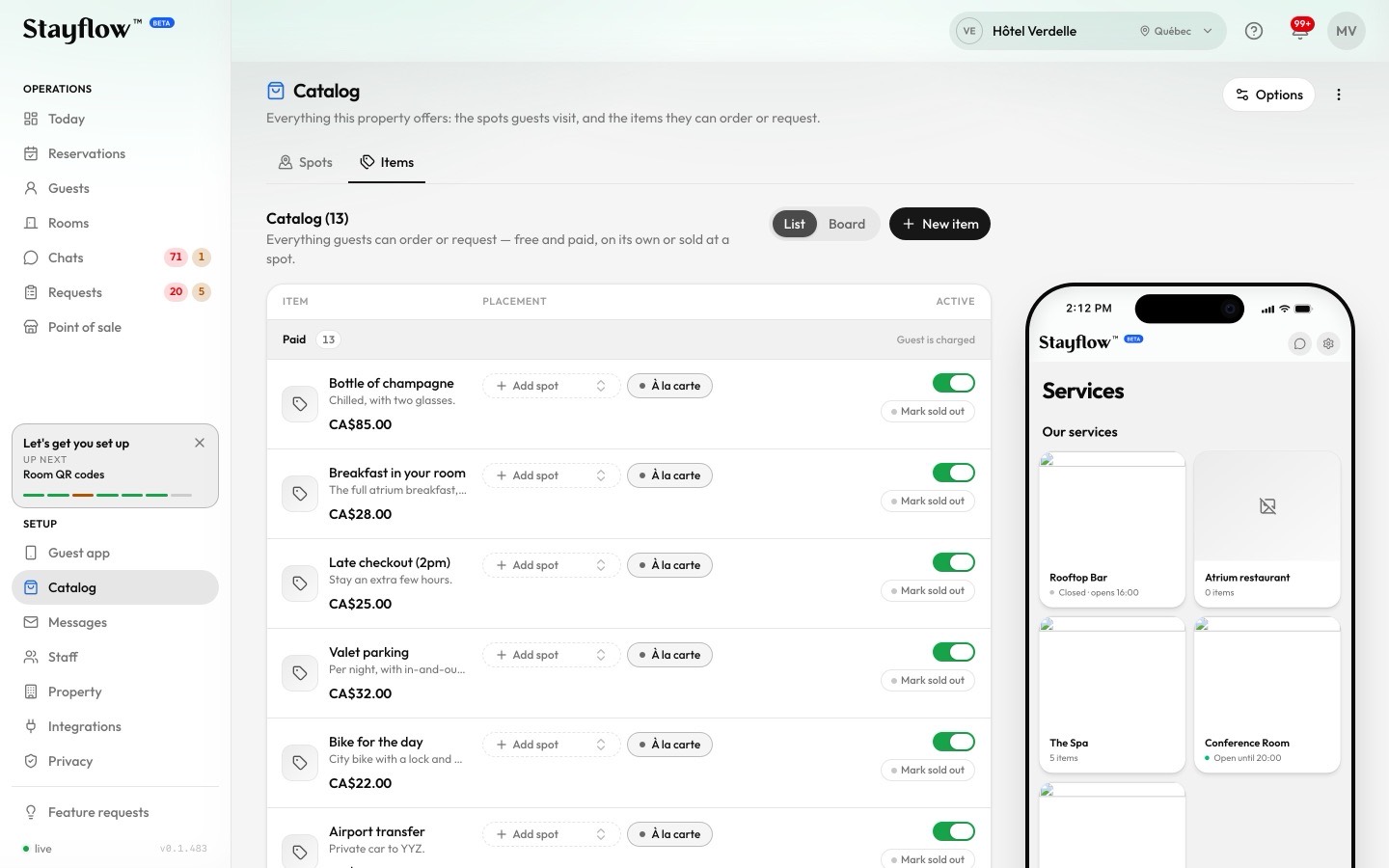Open Add spot dropdown for Breakfast in your room

551,475
